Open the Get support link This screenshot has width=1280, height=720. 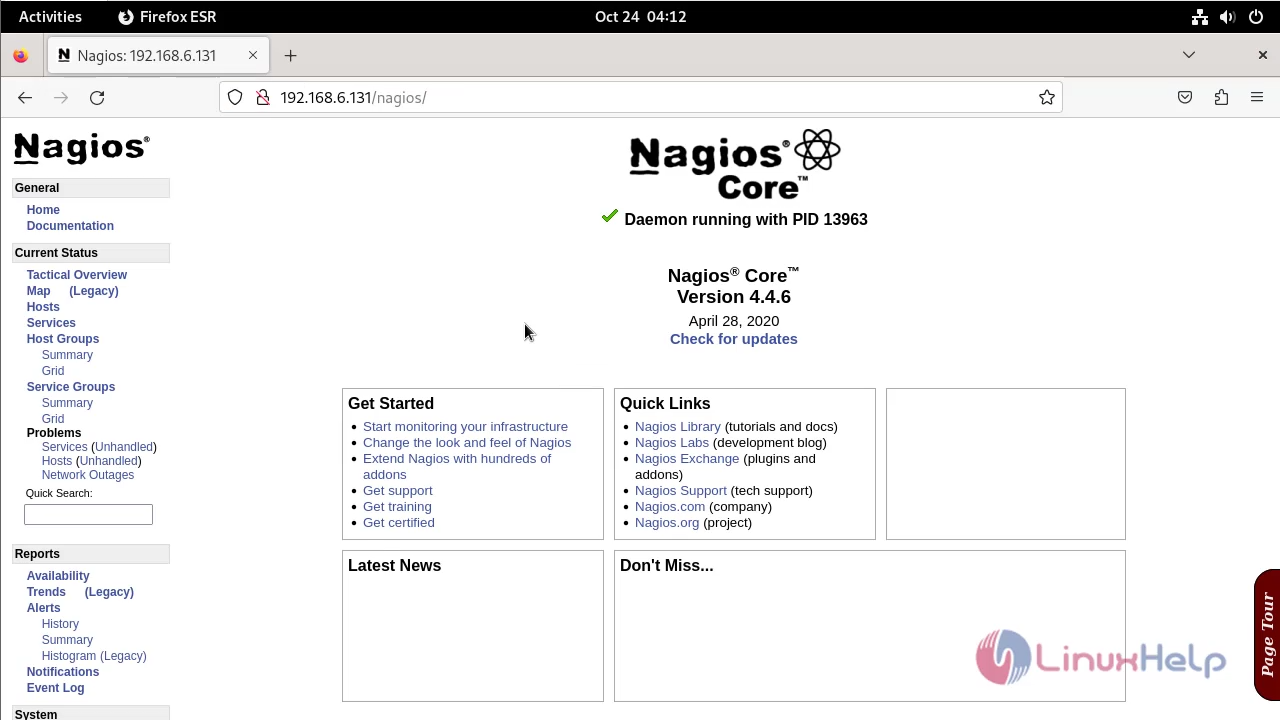[x=398, y=491]
